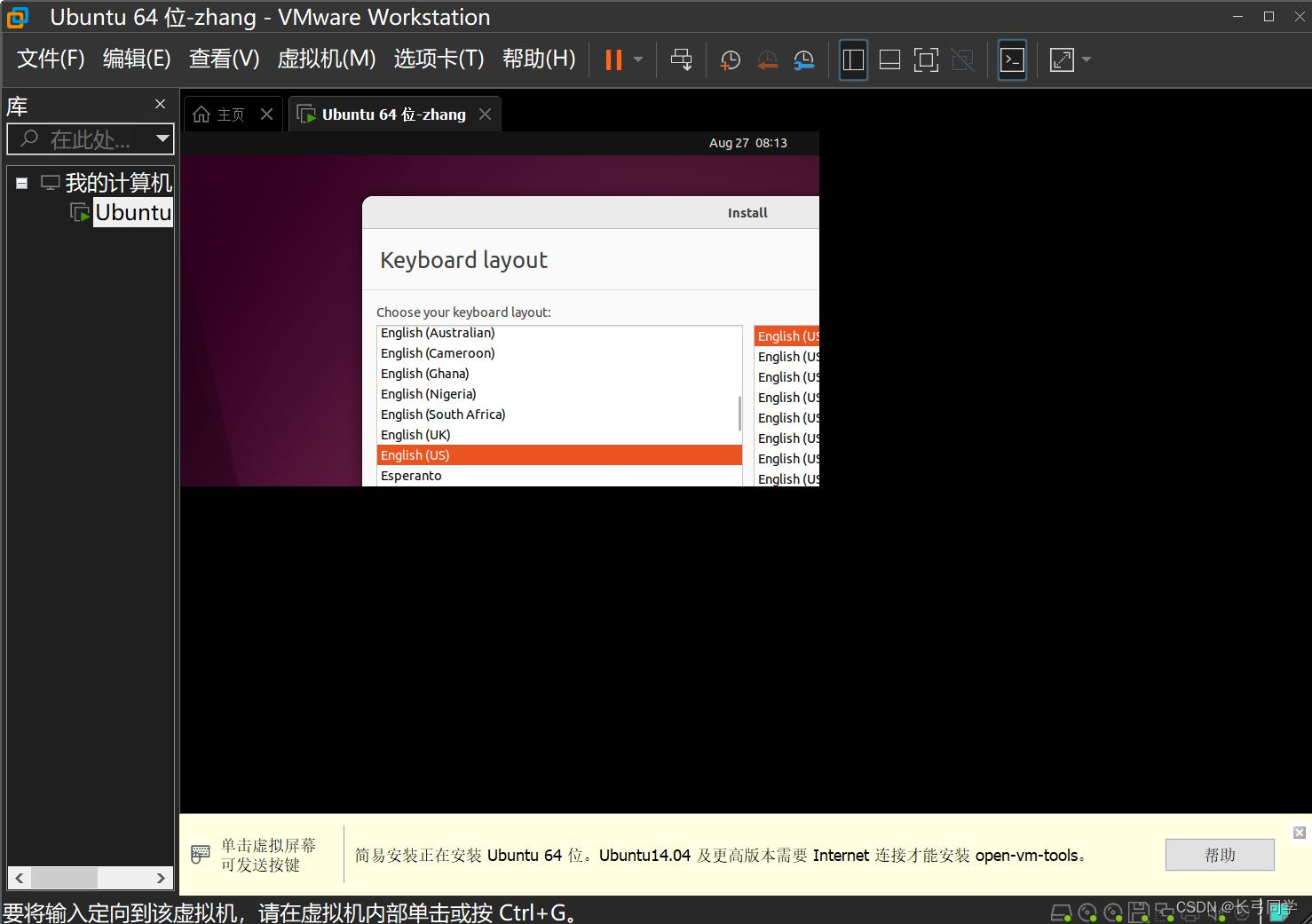Click the hard disk status icon

click(x=1061, y=912)
